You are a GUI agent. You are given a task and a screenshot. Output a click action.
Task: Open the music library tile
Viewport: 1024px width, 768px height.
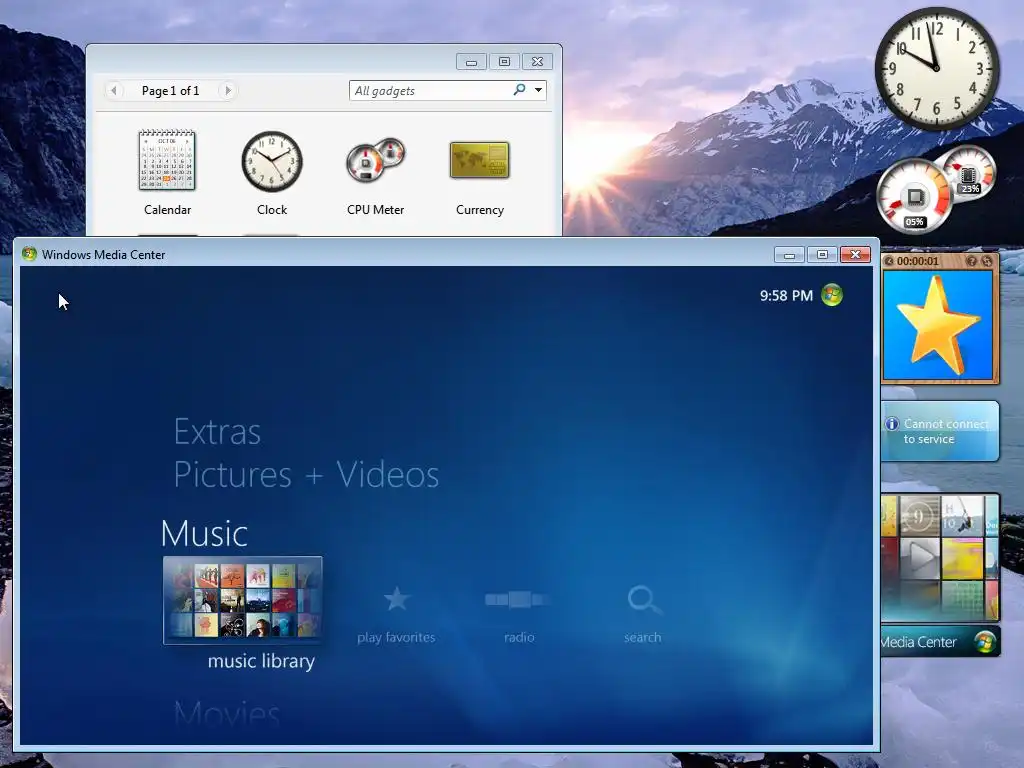pyautogui.click(x=242, y=600)
